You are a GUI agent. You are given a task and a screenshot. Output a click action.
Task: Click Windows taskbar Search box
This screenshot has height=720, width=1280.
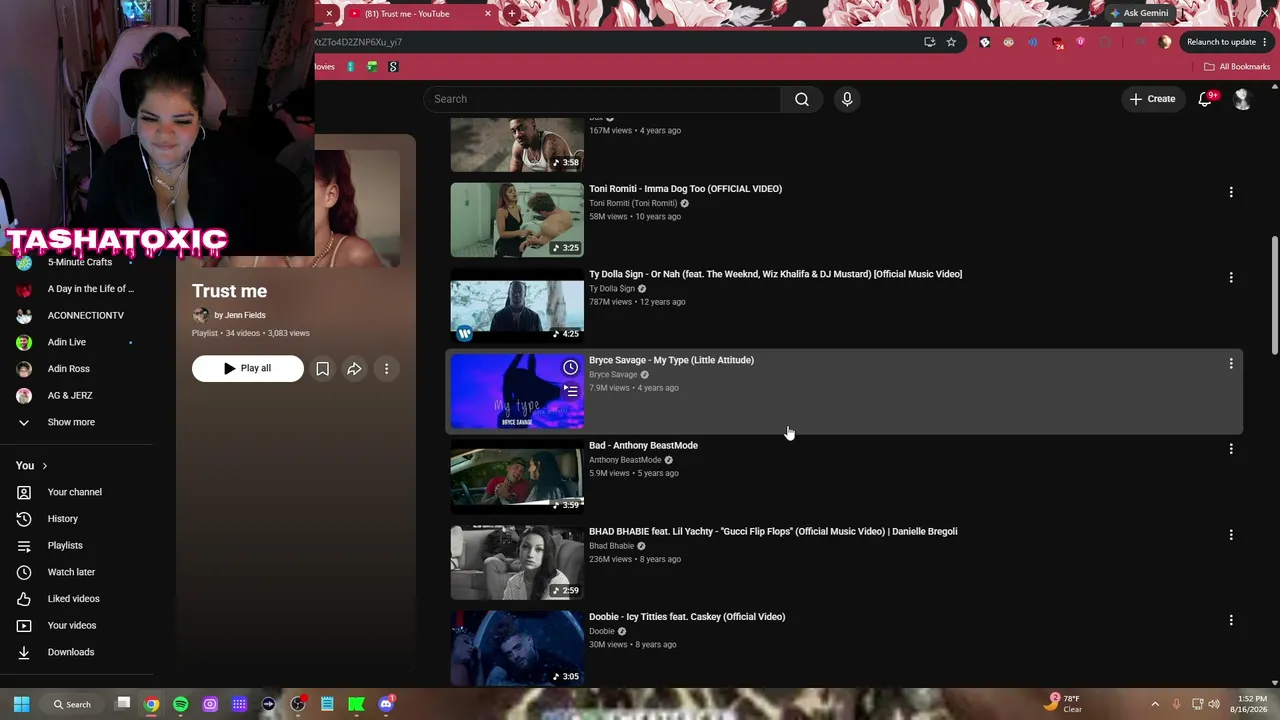72,704
